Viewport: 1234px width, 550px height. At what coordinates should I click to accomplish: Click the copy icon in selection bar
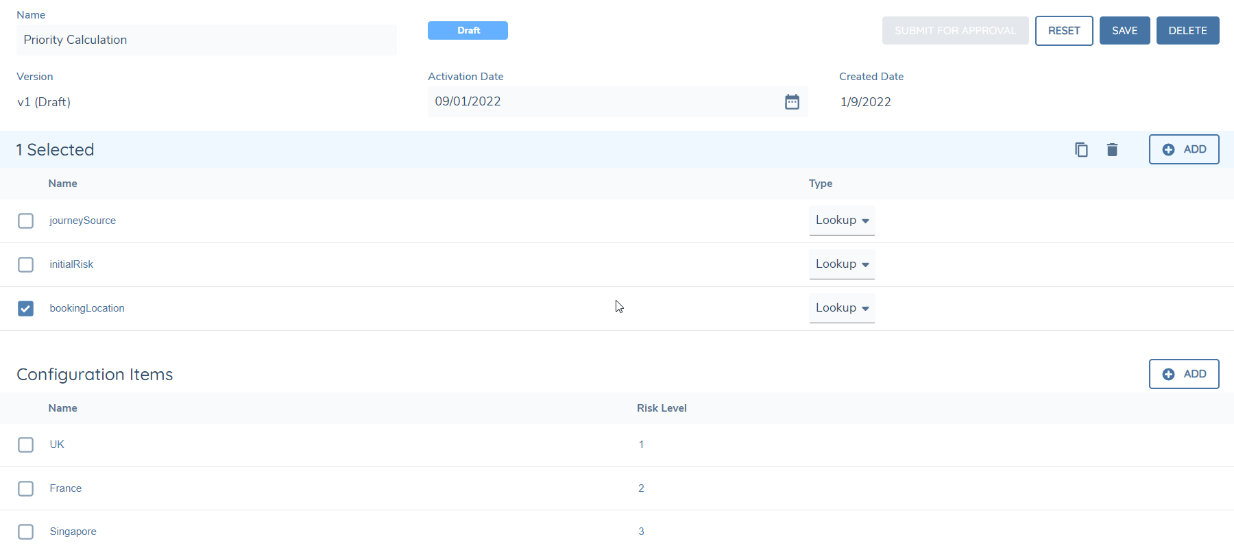(x=1081, y=150)
